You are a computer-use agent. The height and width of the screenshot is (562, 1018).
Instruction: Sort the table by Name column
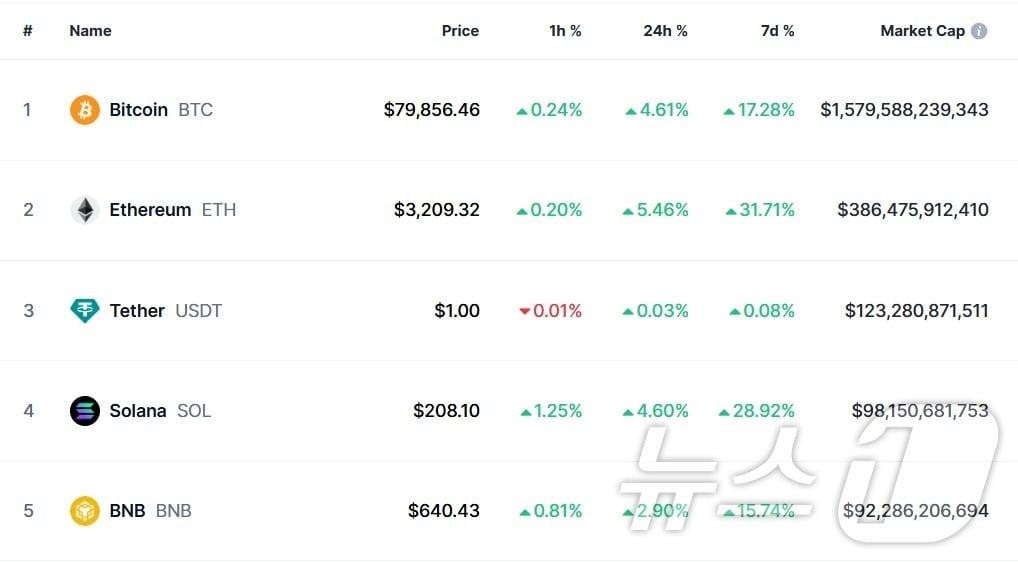(90, 31)
